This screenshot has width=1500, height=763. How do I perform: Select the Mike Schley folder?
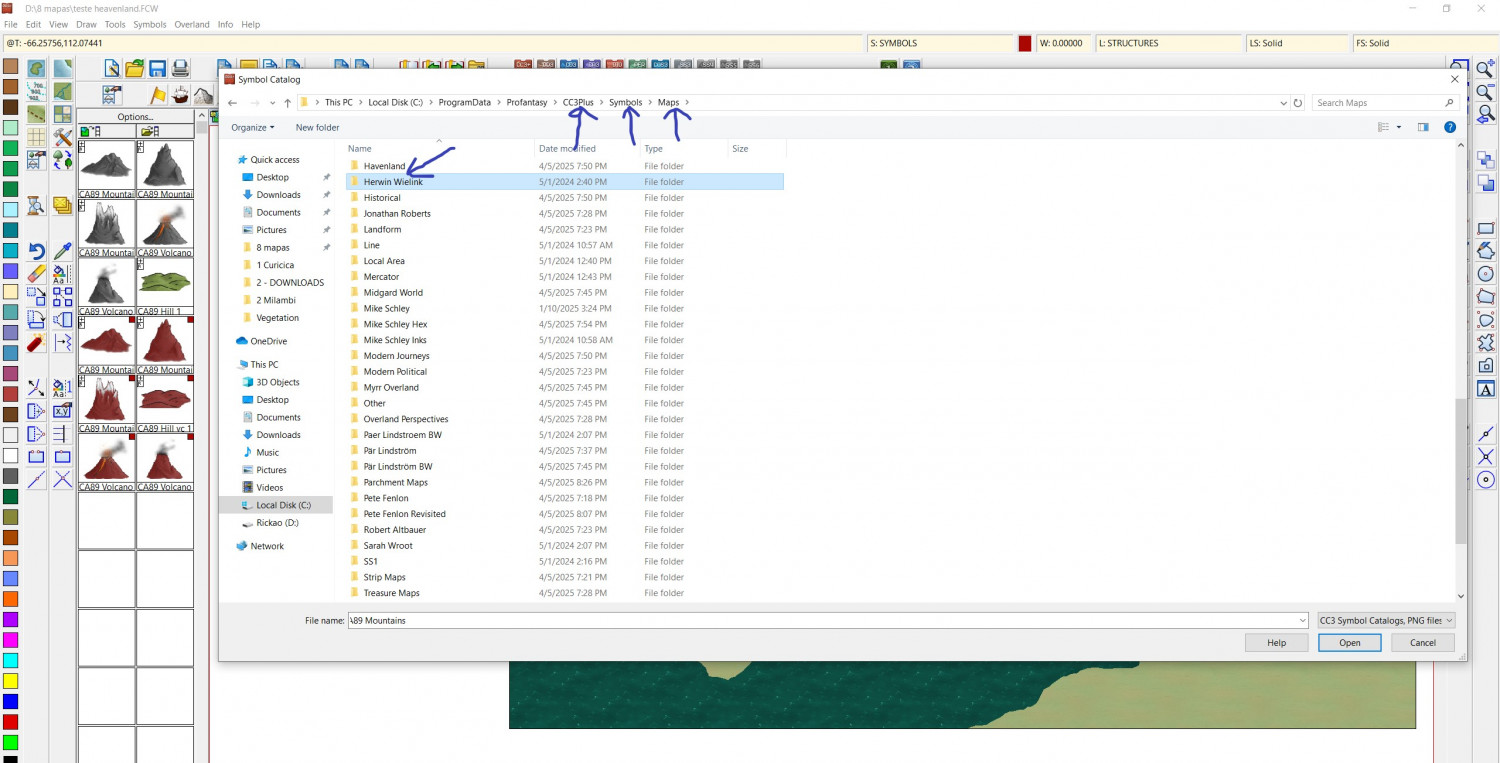[386, 309]
